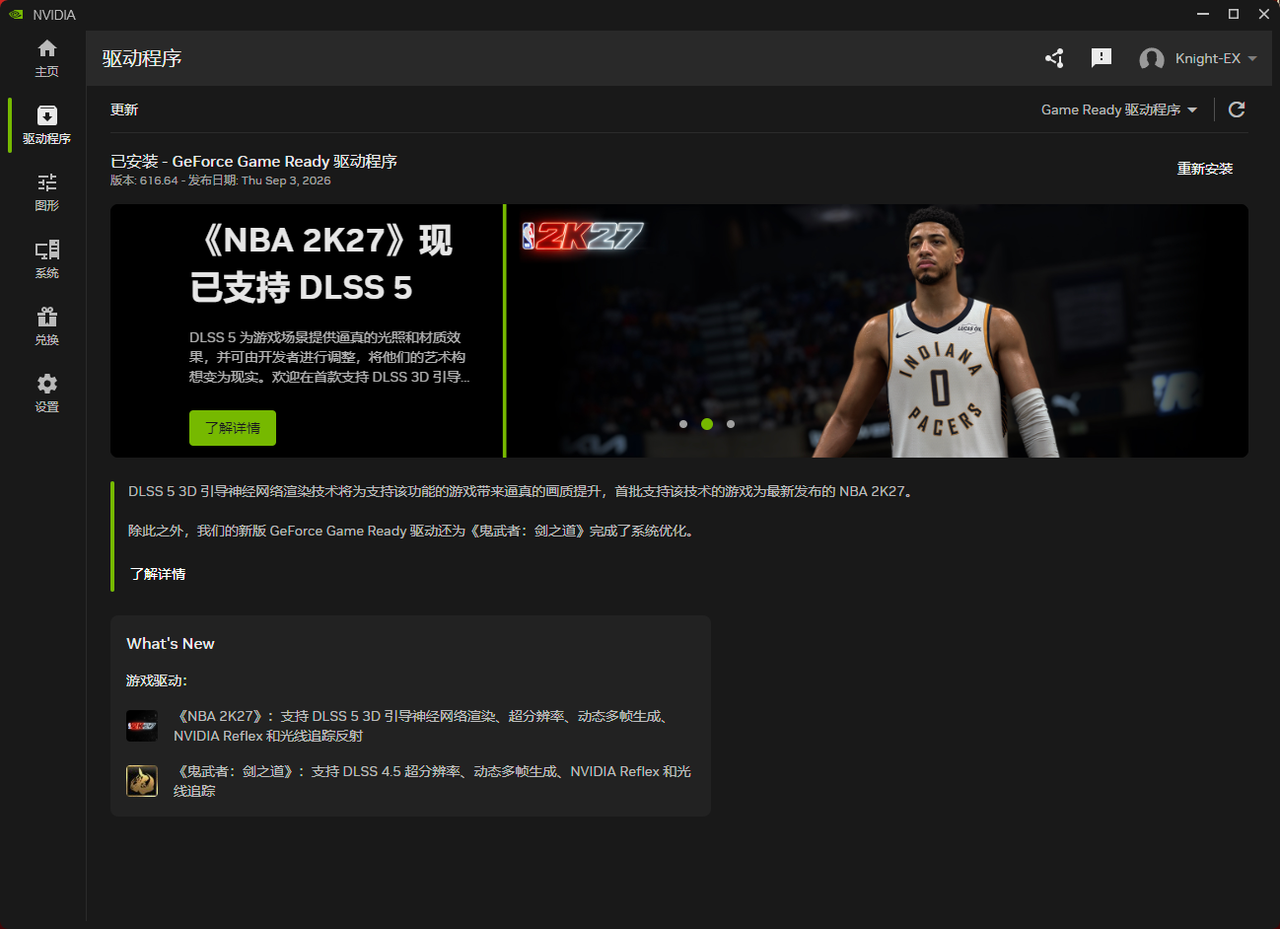Click the NBA 2K27 game icon
This screenshot has width=1280, height=929.
[142, 726]
